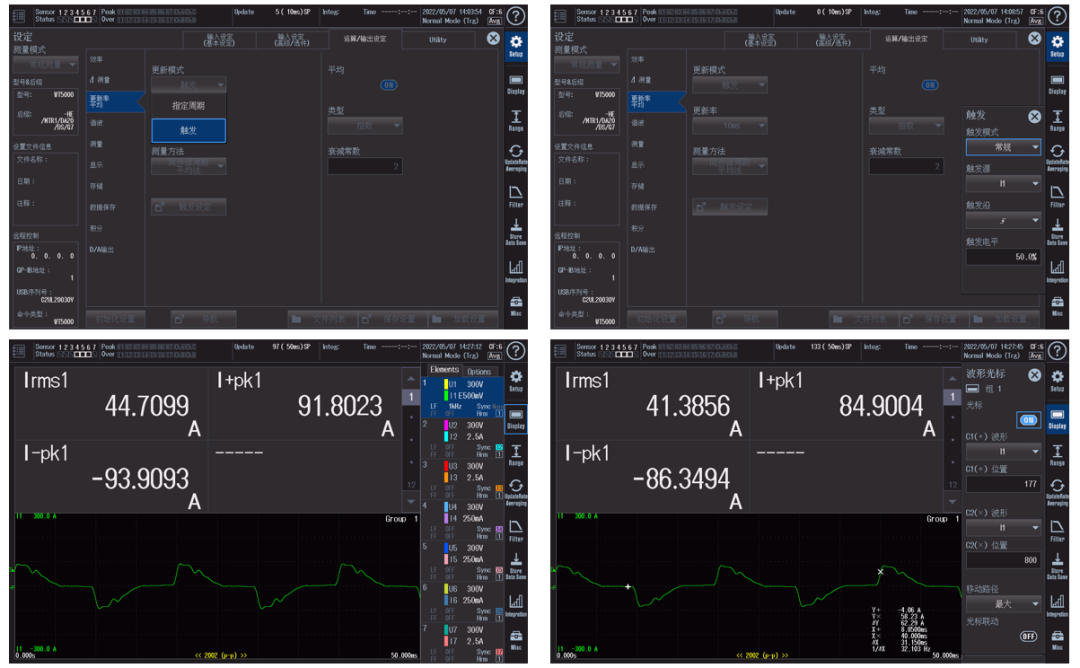Switch to 输入设定(基本设定) tab in 14:03:54 screen
Viewport: 1080px width, 668px height.
coord(219,40)
